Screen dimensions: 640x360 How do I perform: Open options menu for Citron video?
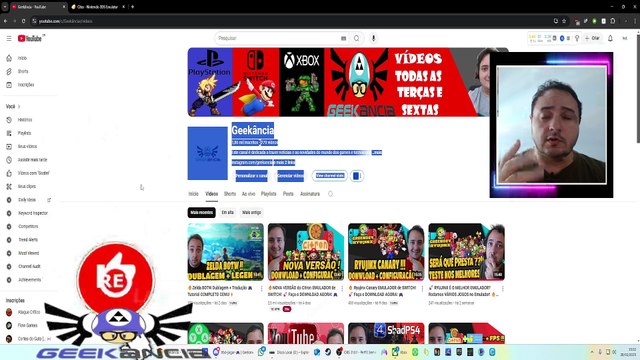[x=342, y=289]
